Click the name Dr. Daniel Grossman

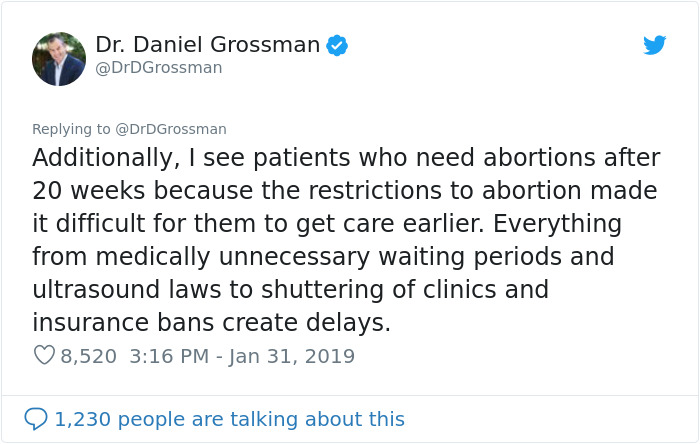click(208, 45)
